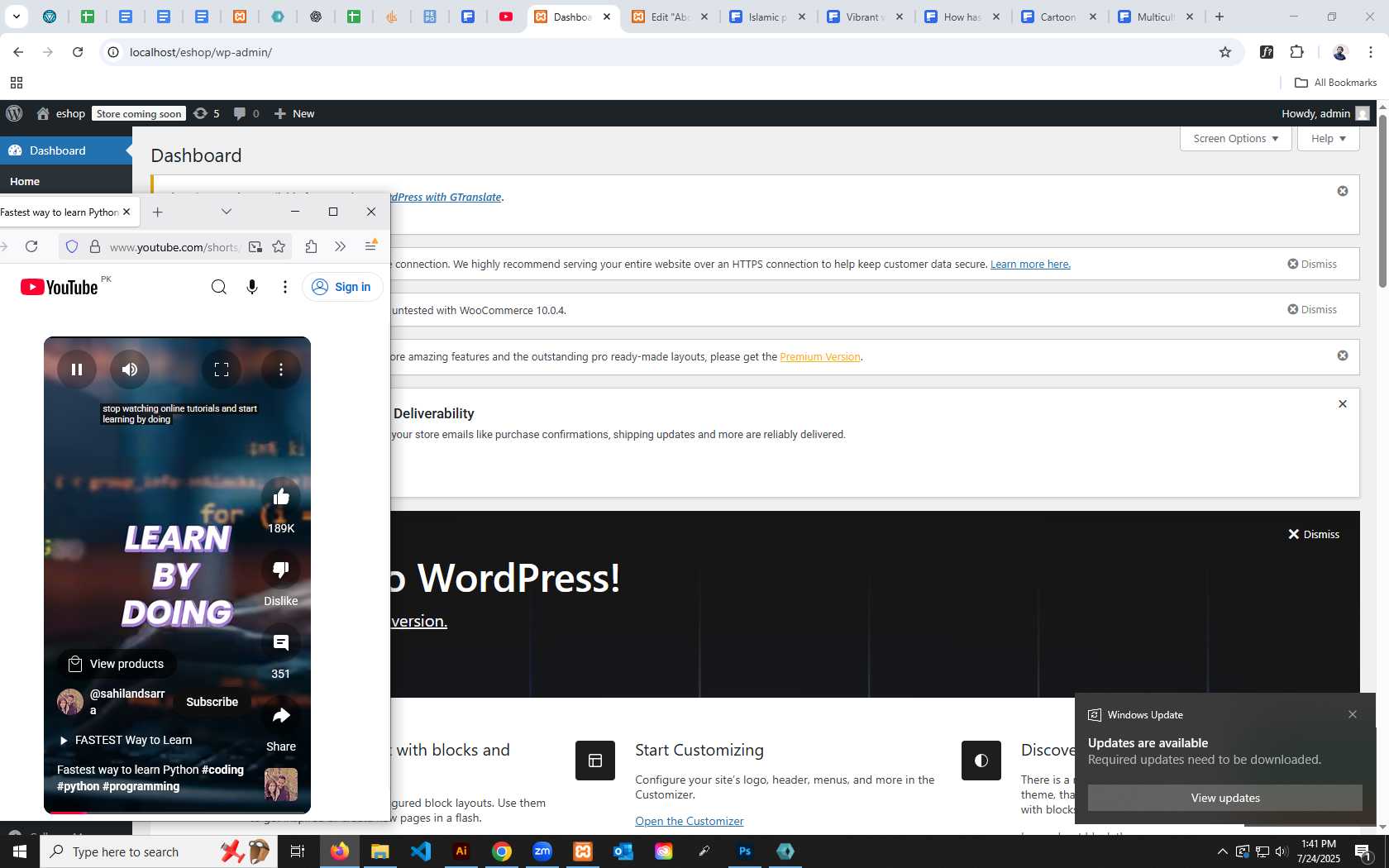Screen dimensions: 1389x868
Task: Click the YouTube microphone voice search
Action: pyautogui.click(x=252, y=287)
